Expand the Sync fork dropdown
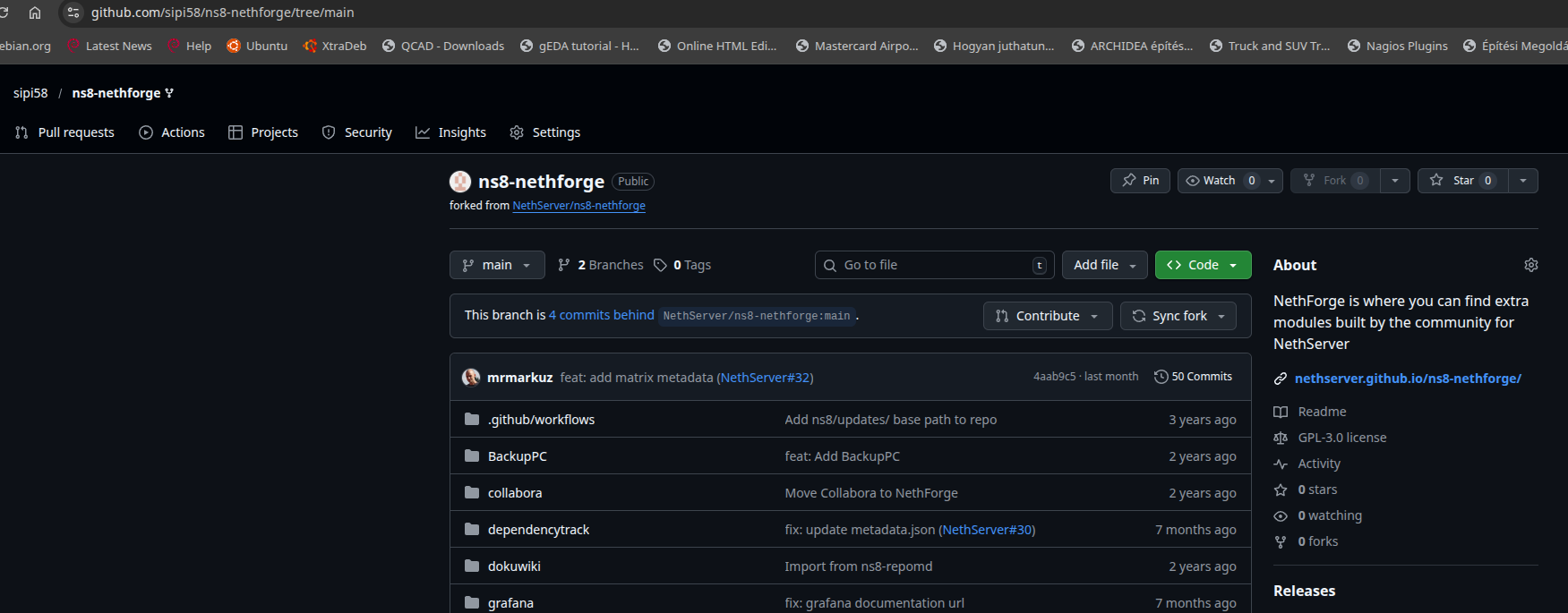Viewport: 1568px width, 613px height. [1178, 316]
